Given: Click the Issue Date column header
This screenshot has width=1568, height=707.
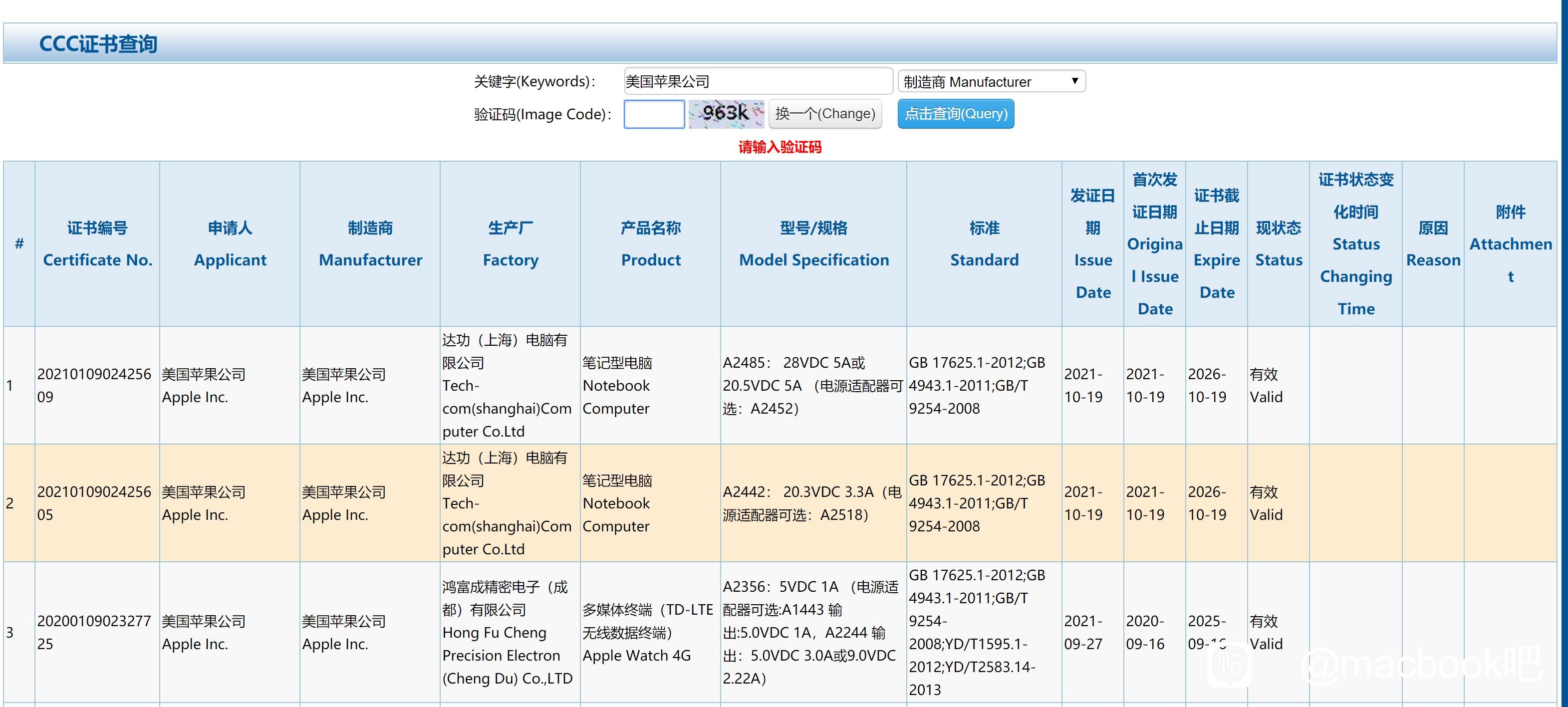Looking at the screenshot, I should (1093, 244).
